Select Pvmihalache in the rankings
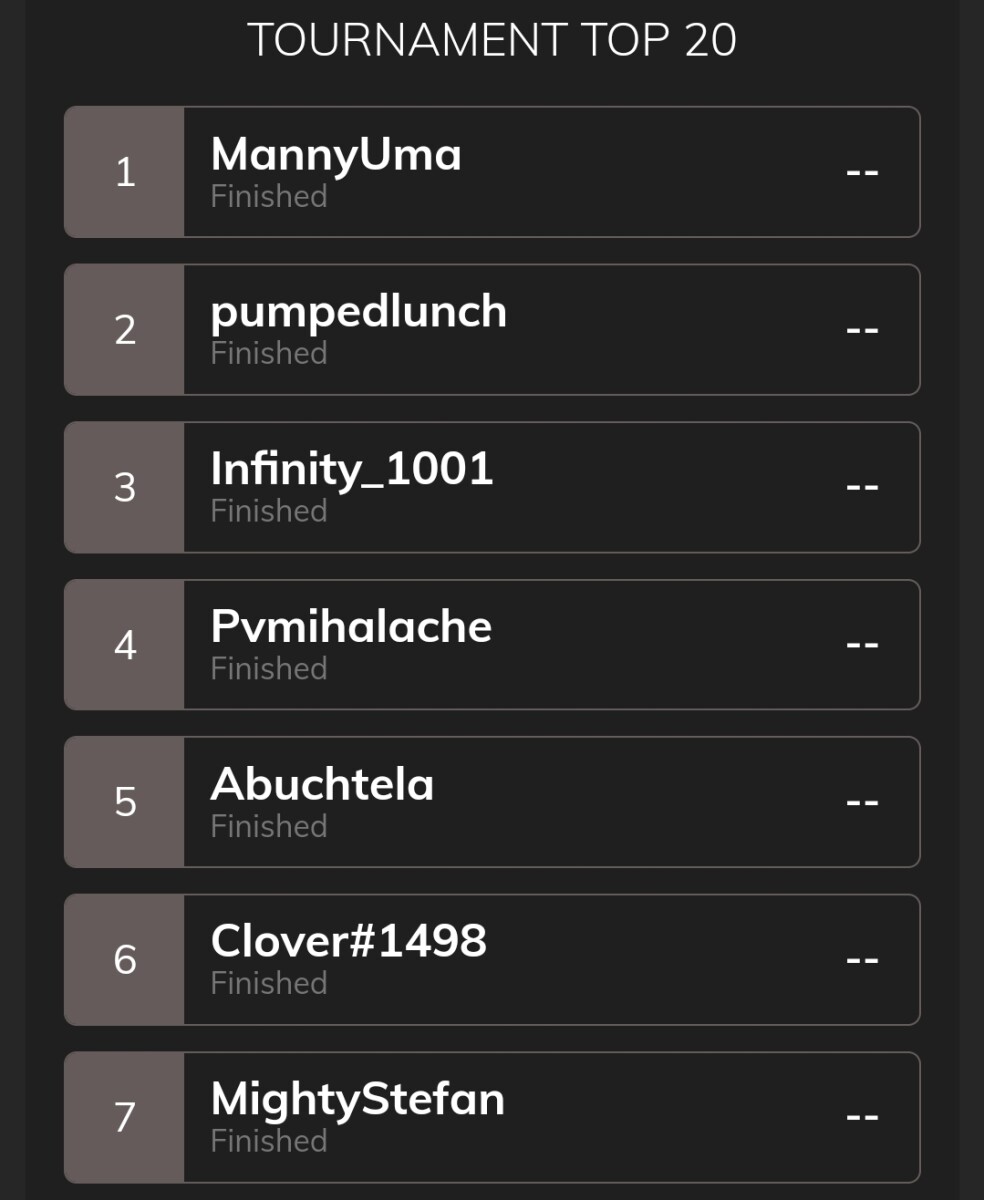This screenshot has width=984, height=1200. [492, 644]
